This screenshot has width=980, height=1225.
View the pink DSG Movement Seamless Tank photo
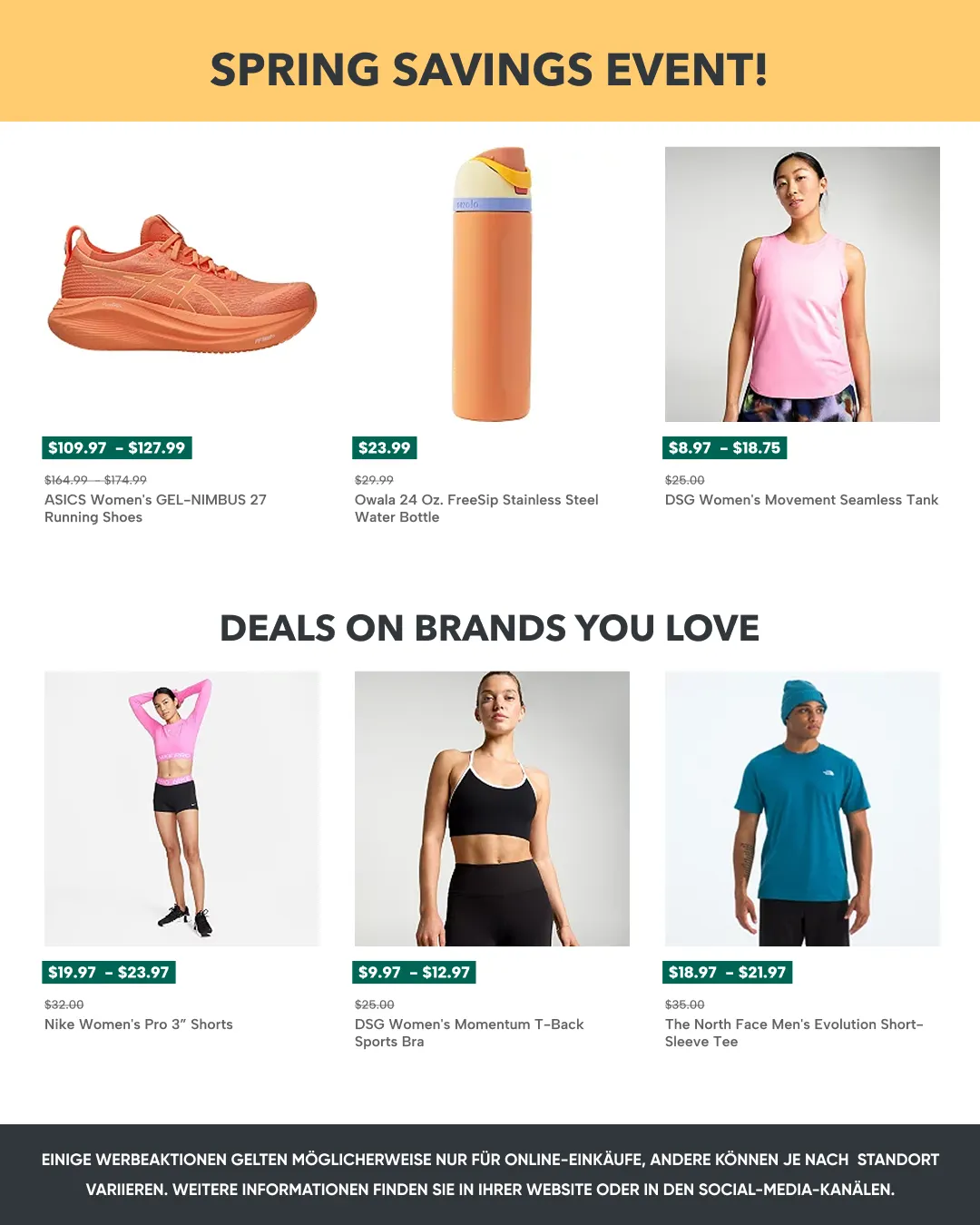(x=802, y=284)
